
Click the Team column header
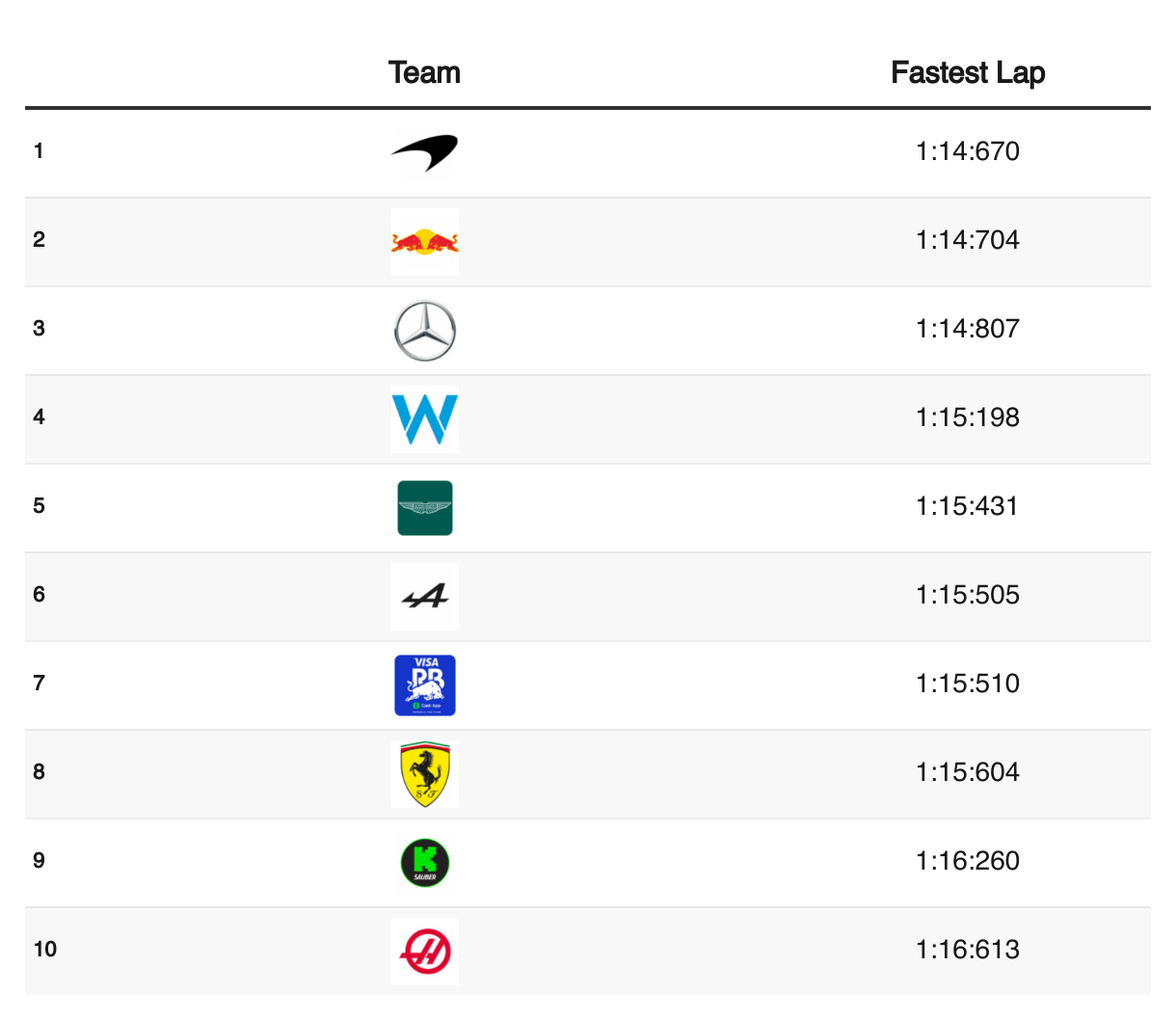click(424, 73)
